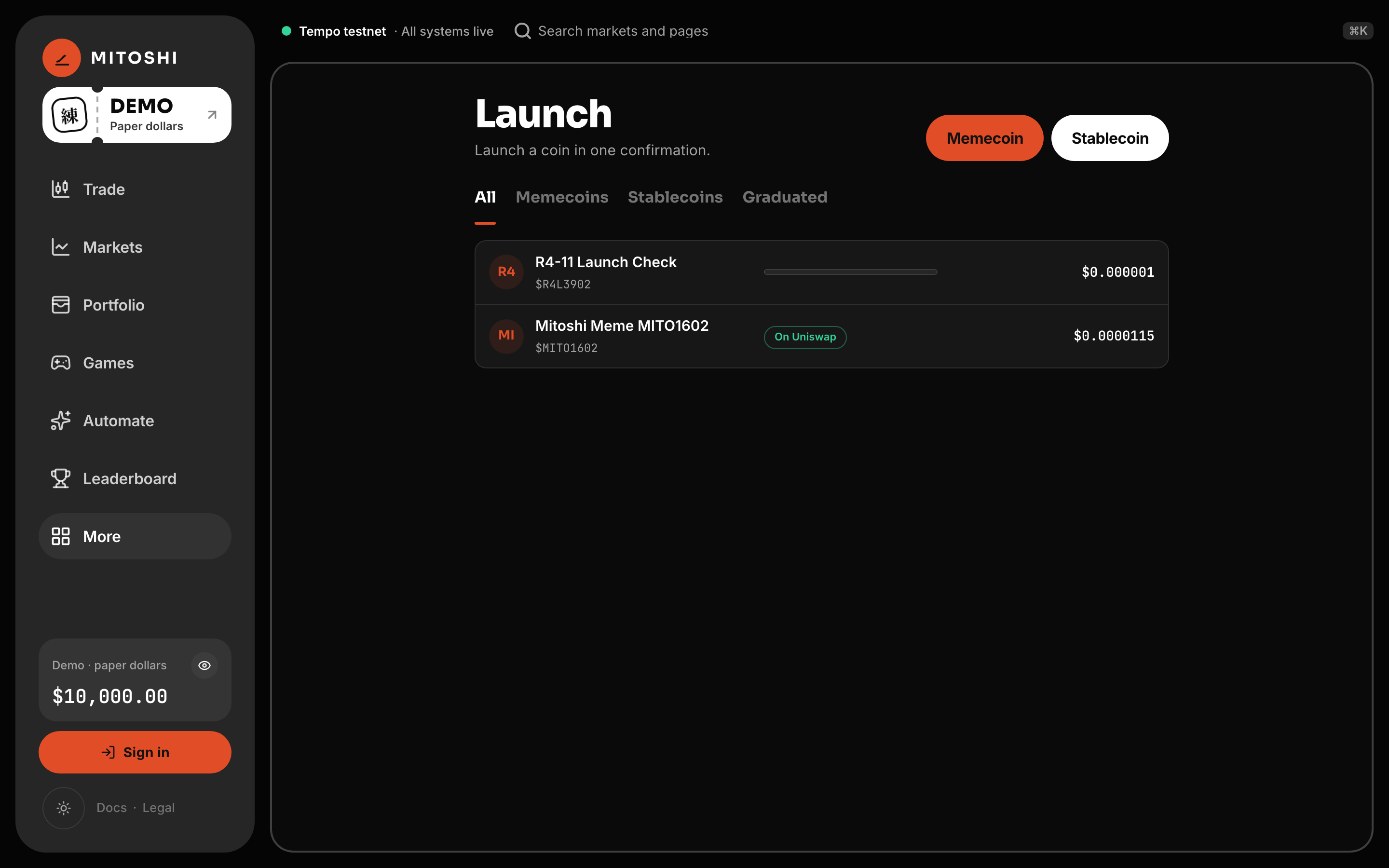Switch to the Graduated tab
The width and height of the screenshot is (1389, 868).
click(x=785, y=198)
